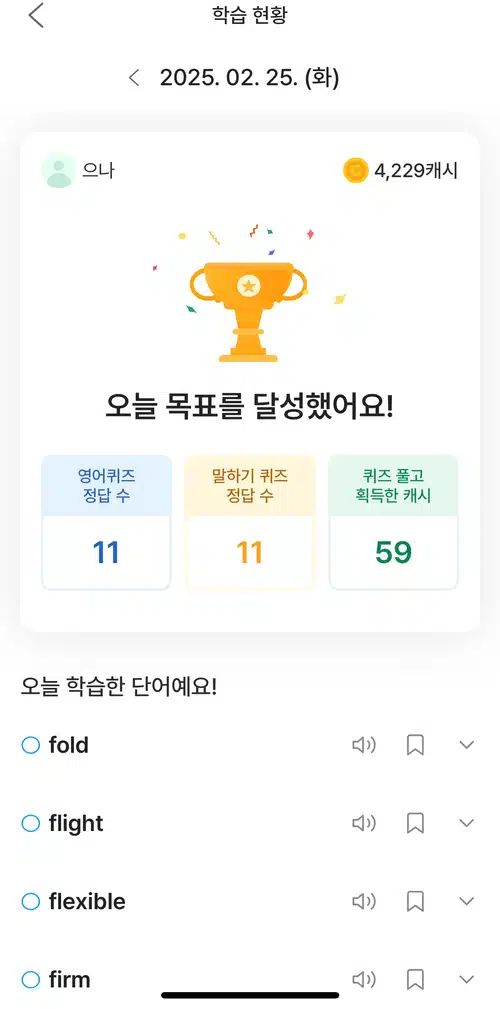Select the circle next to flight
This screenshot has height=1009, width=500.
click(31, 823)
